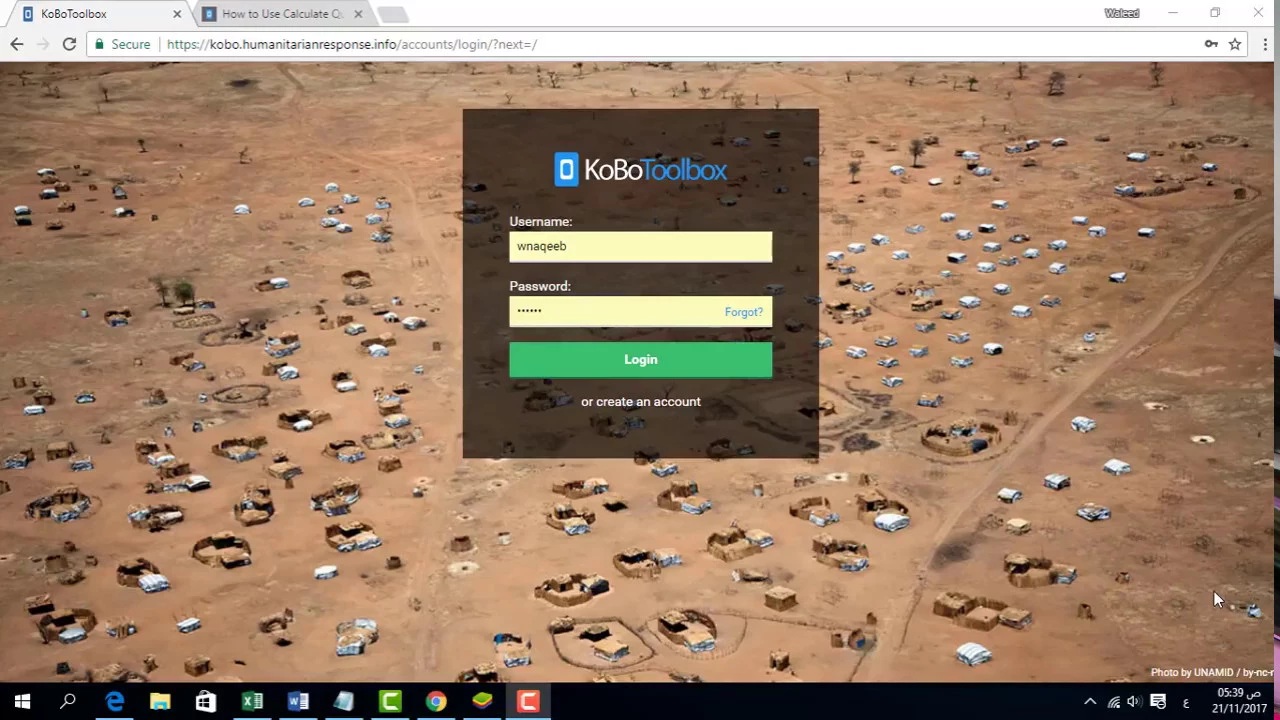Click the keyboard language indicator
Viewport: 1280px width, 720px height.
pyautogui.click(x=1186, y=703)
